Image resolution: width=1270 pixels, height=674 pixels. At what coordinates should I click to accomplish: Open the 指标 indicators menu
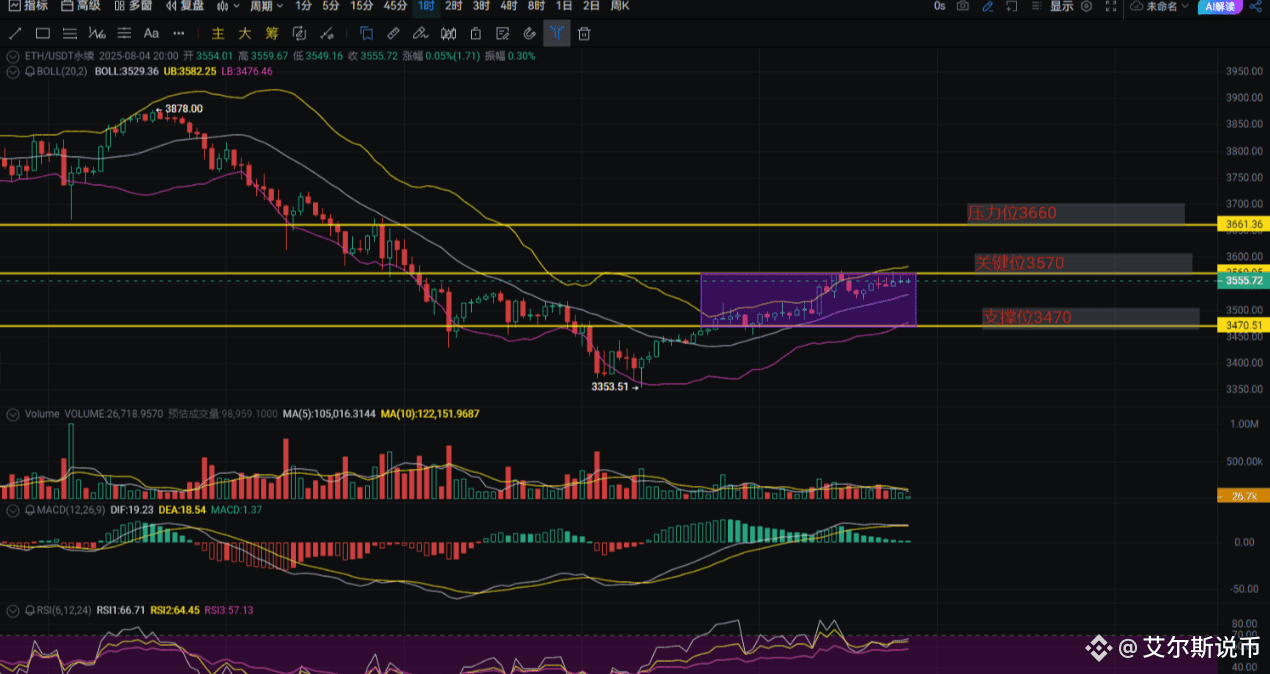tap(30, 6)
